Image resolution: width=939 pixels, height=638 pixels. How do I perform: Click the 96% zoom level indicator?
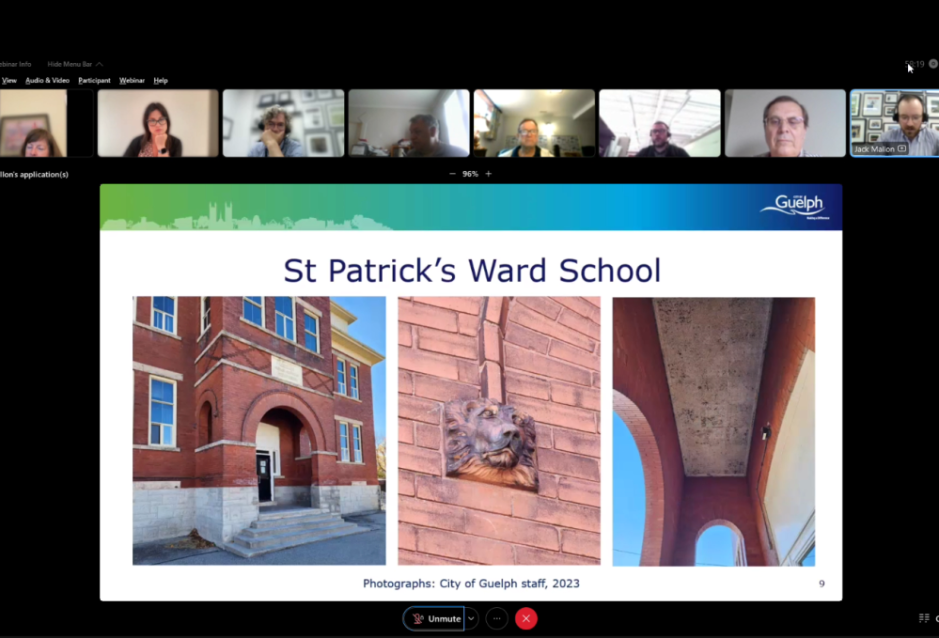[x=470, y=174]
